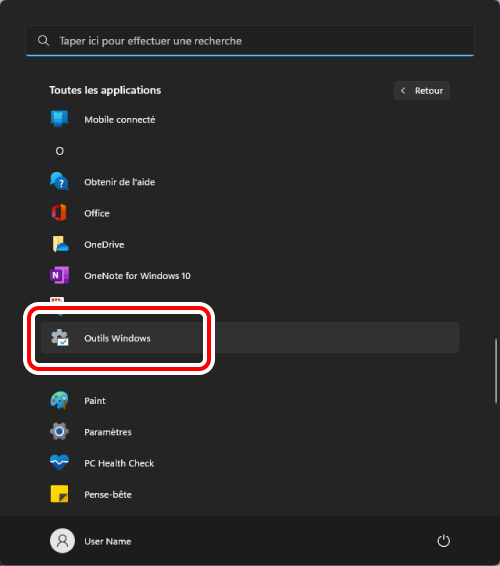Click the purple OneNote icon
The height and width of the screenshot is (566, 500).
pyautogui.click(x=59, y=275)
